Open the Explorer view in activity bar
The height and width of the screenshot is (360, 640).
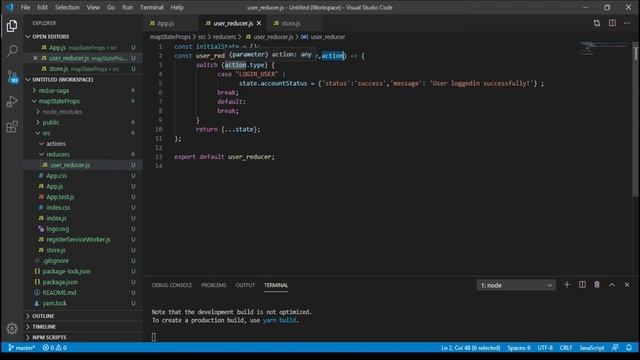pos(12,26)
